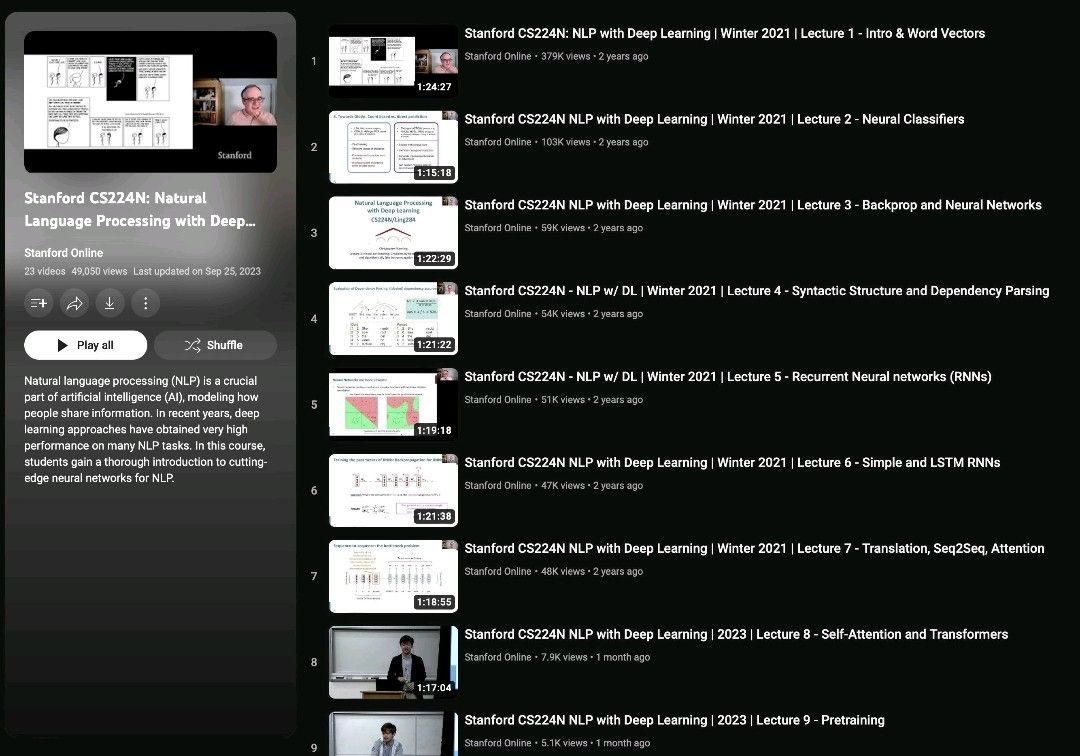
Task: Click the 1:24:27 duration badge
Action: point(434,87)
